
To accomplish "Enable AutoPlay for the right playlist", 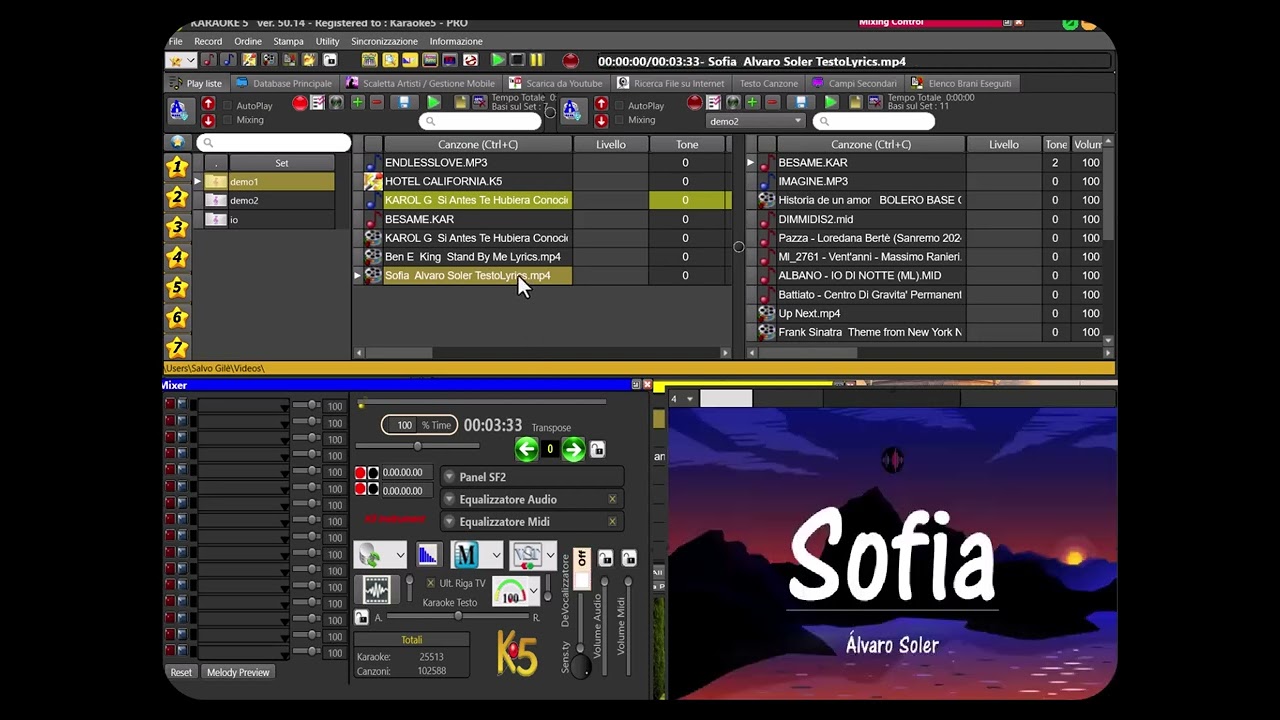I will coord(619,106).
